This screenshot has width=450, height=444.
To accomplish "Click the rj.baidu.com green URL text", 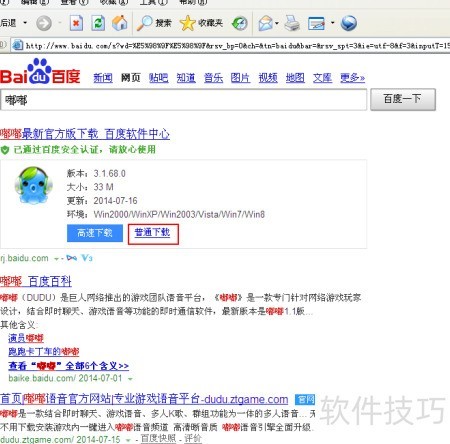I will coord(24,258).
